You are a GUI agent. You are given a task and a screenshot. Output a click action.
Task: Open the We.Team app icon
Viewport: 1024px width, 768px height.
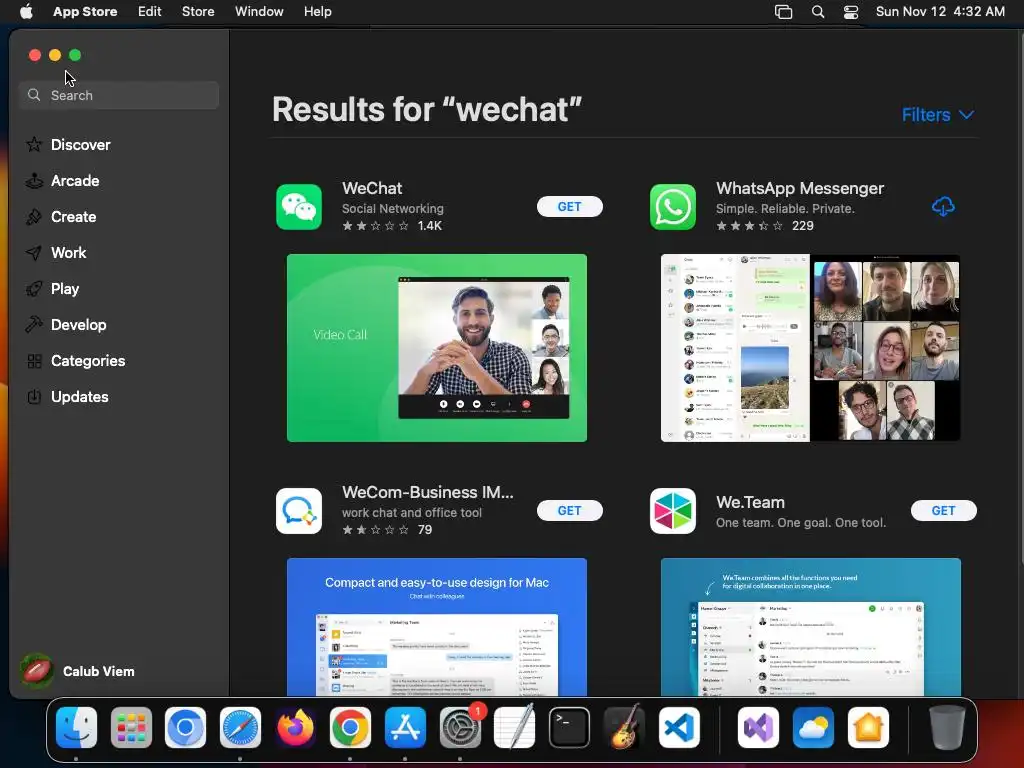[x=673, y=511]
